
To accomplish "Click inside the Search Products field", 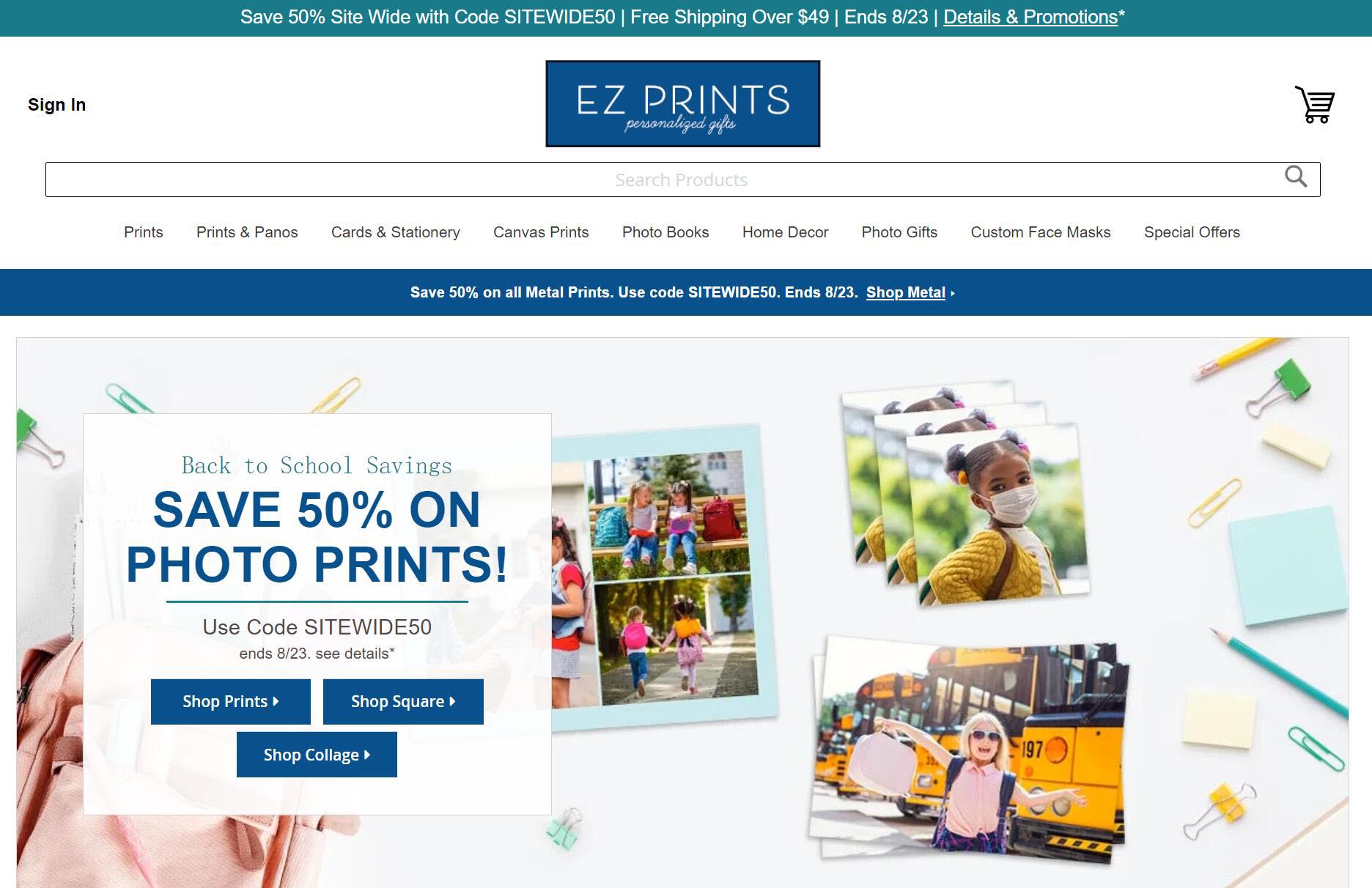I will point(682,180).
